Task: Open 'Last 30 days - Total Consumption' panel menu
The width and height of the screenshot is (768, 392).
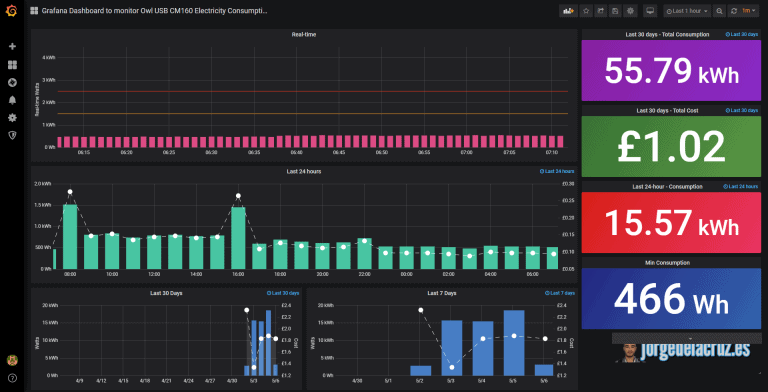Action: click(x=667, y=35)
